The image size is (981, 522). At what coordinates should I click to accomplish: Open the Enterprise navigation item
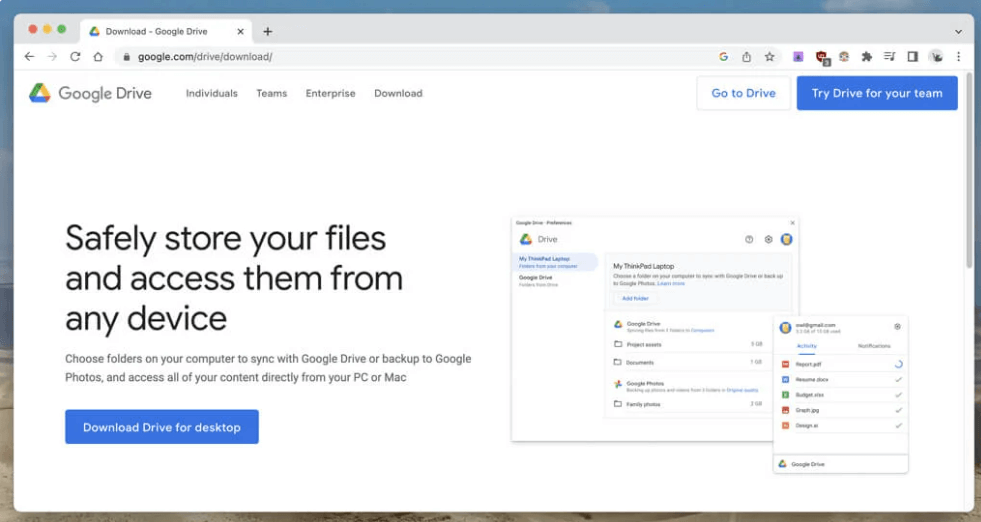330,93
